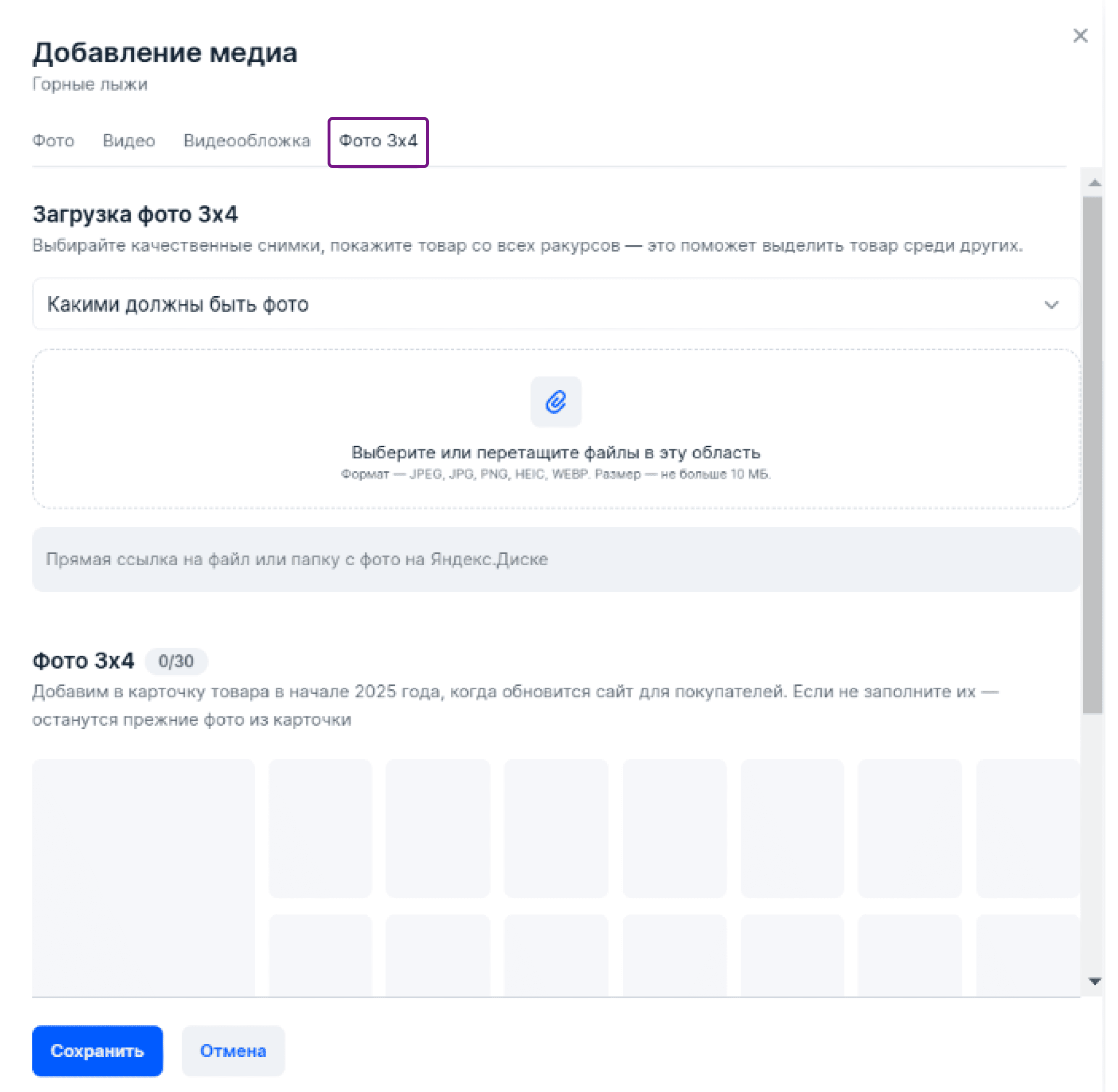The image size is (1118, 1092).
Task: Switch to the Фото tab
Action: coord(53,141)
